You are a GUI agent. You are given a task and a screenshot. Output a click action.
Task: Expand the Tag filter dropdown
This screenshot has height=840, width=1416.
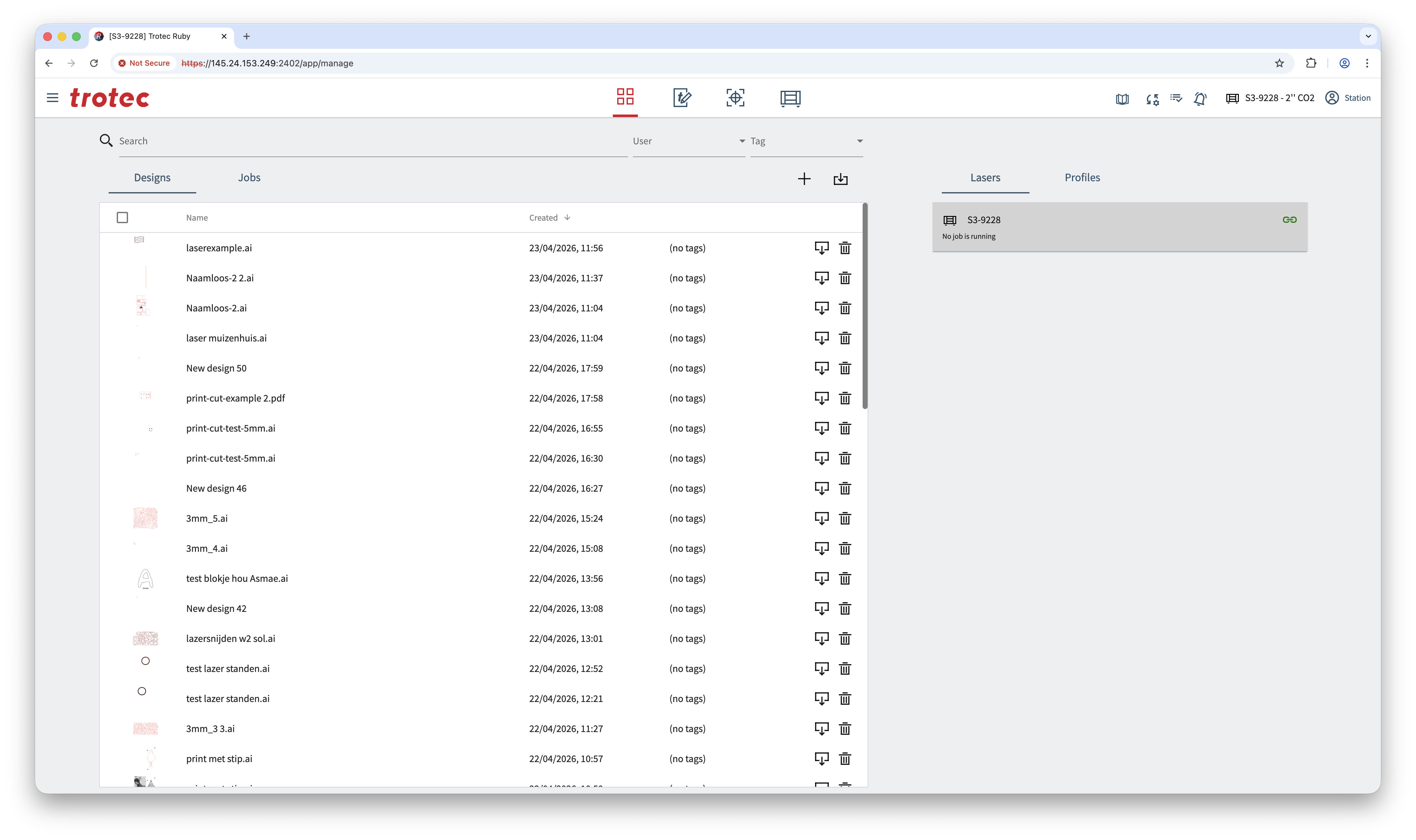(806, 141)
